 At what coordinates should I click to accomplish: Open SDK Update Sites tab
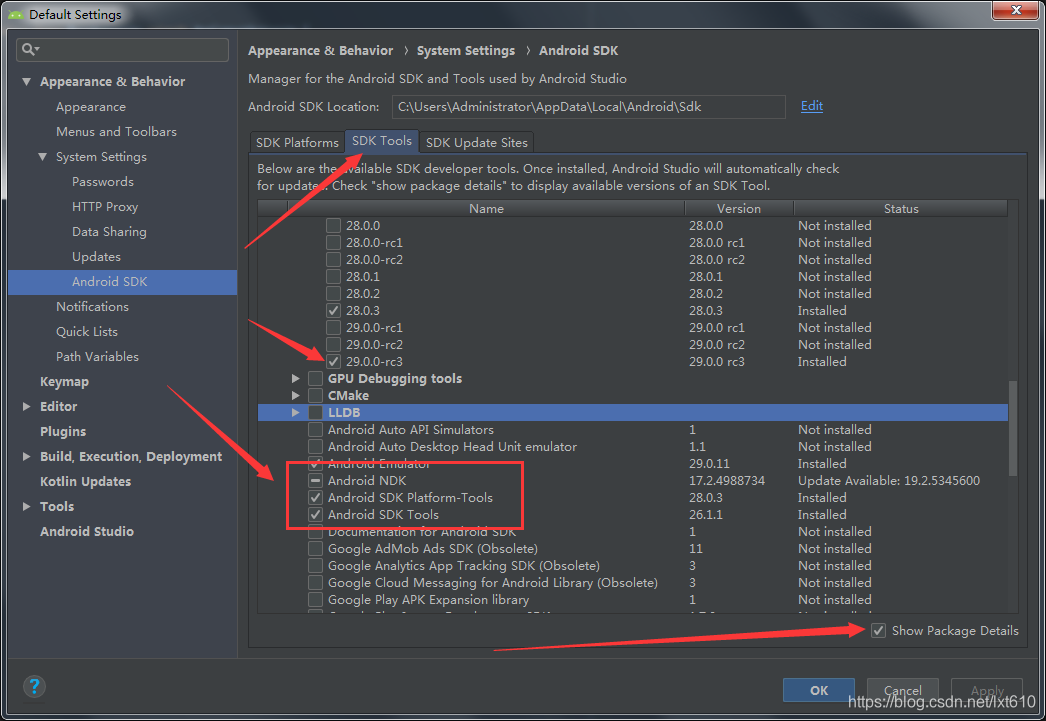pyautogui.click(x=476, y=142)
